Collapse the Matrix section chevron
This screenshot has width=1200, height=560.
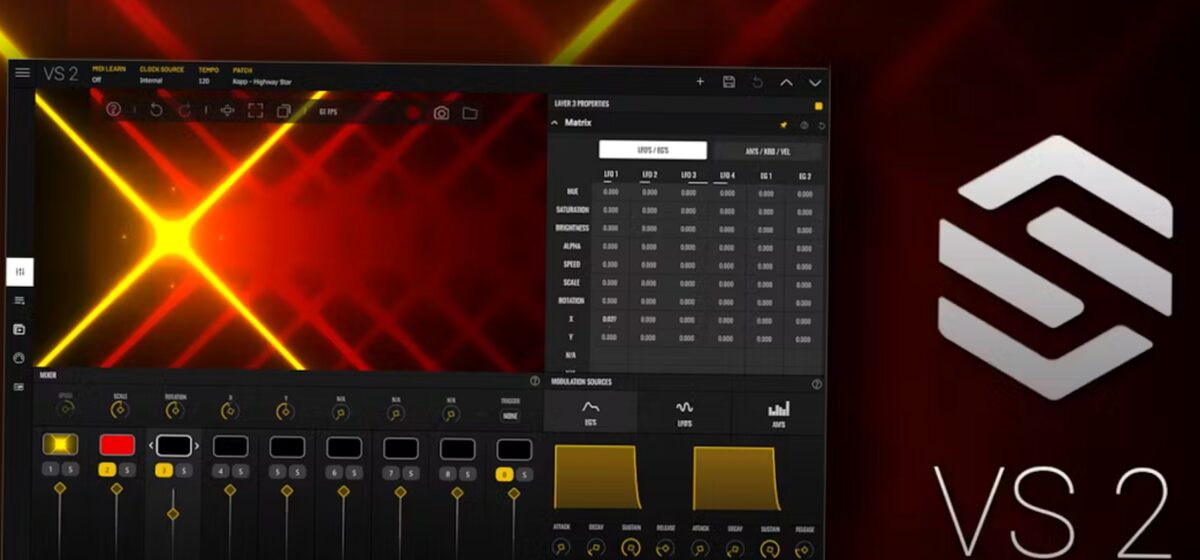[555, 122]
